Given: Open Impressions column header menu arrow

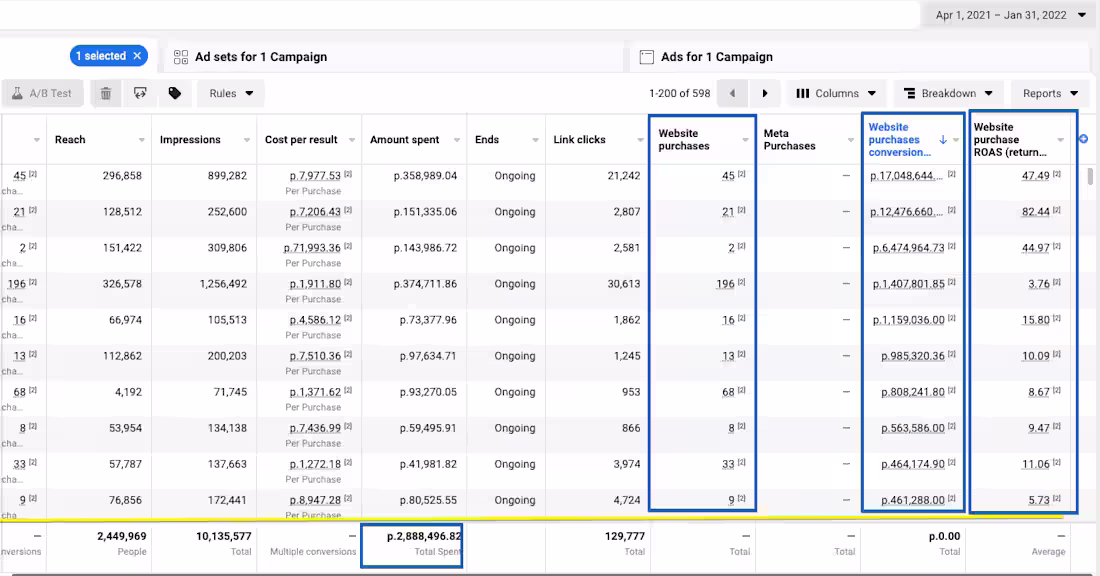Looking at the screenshot, I should [x=247, y=140].
